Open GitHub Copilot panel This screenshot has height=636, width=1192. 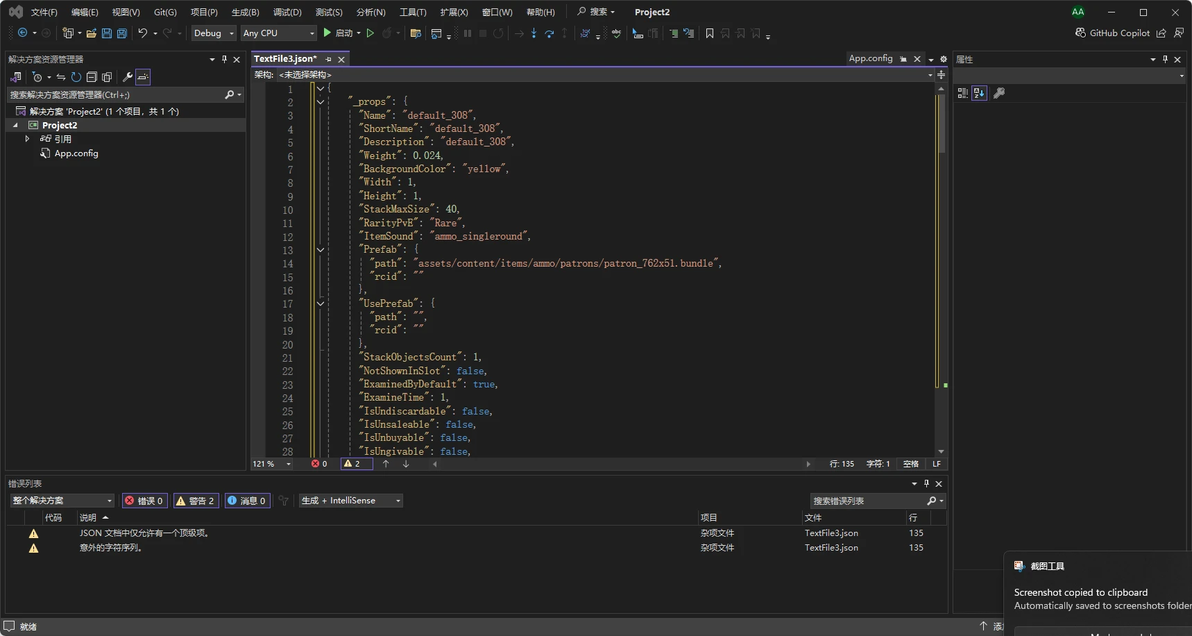pos(1112,33)
